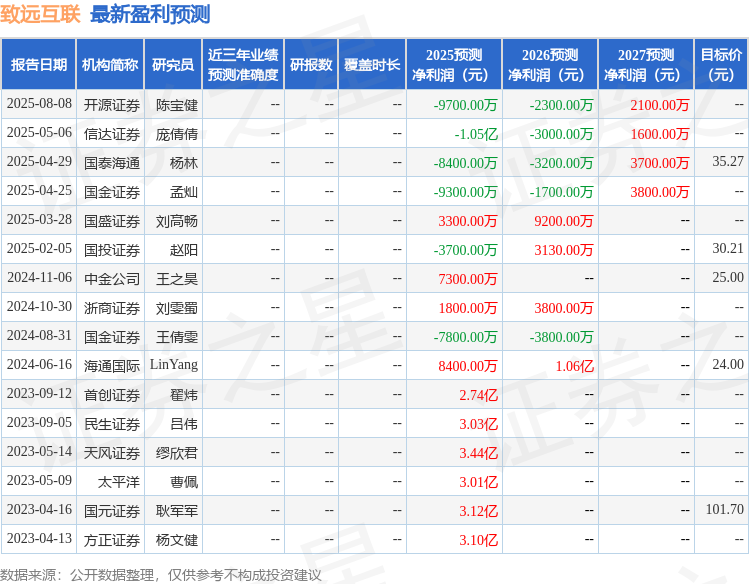
Task: Click analyst name 刘高畅
Action: [177, 221]
